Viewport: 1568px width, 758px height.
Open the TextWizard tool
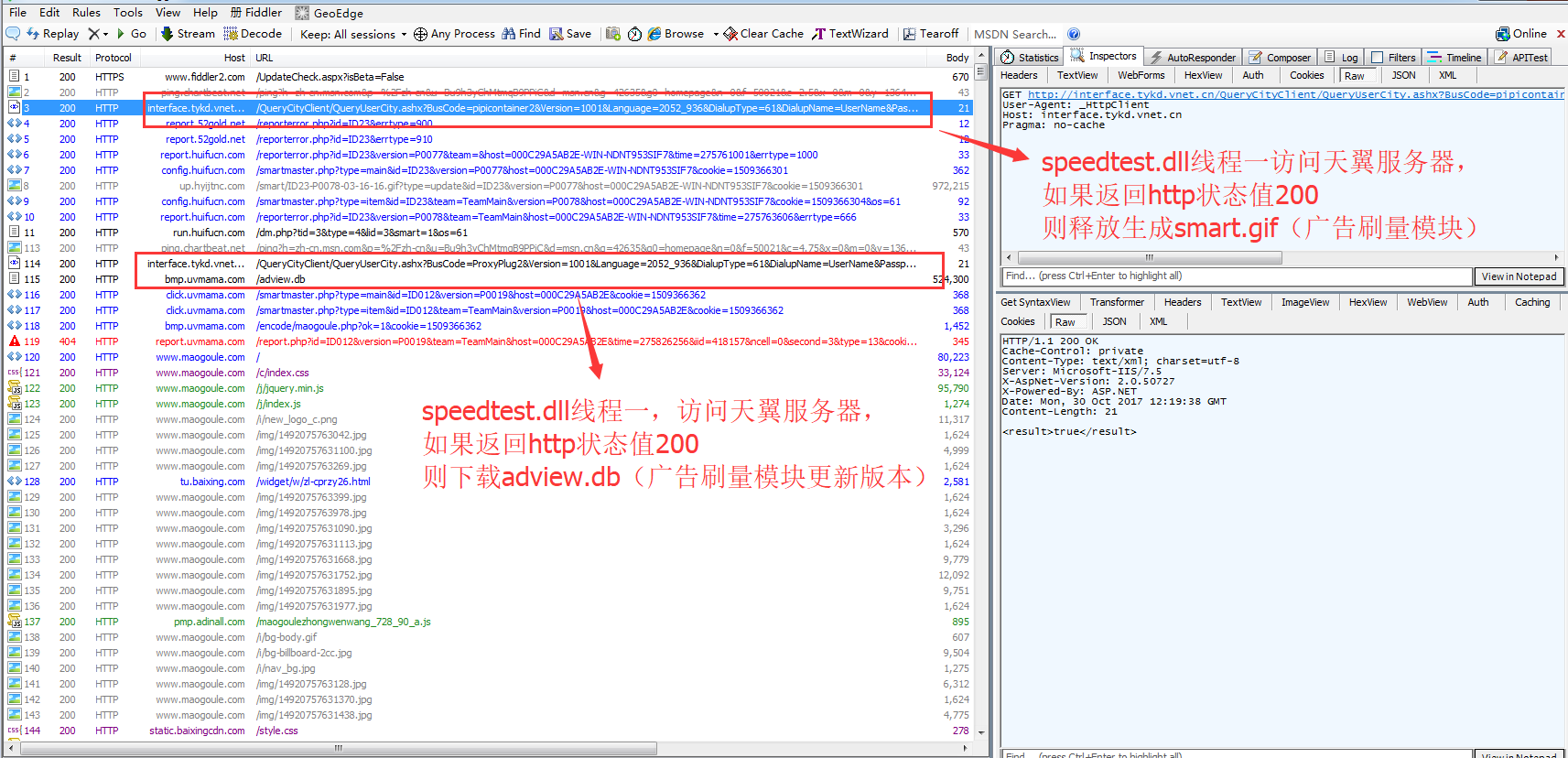click(850, 34)
